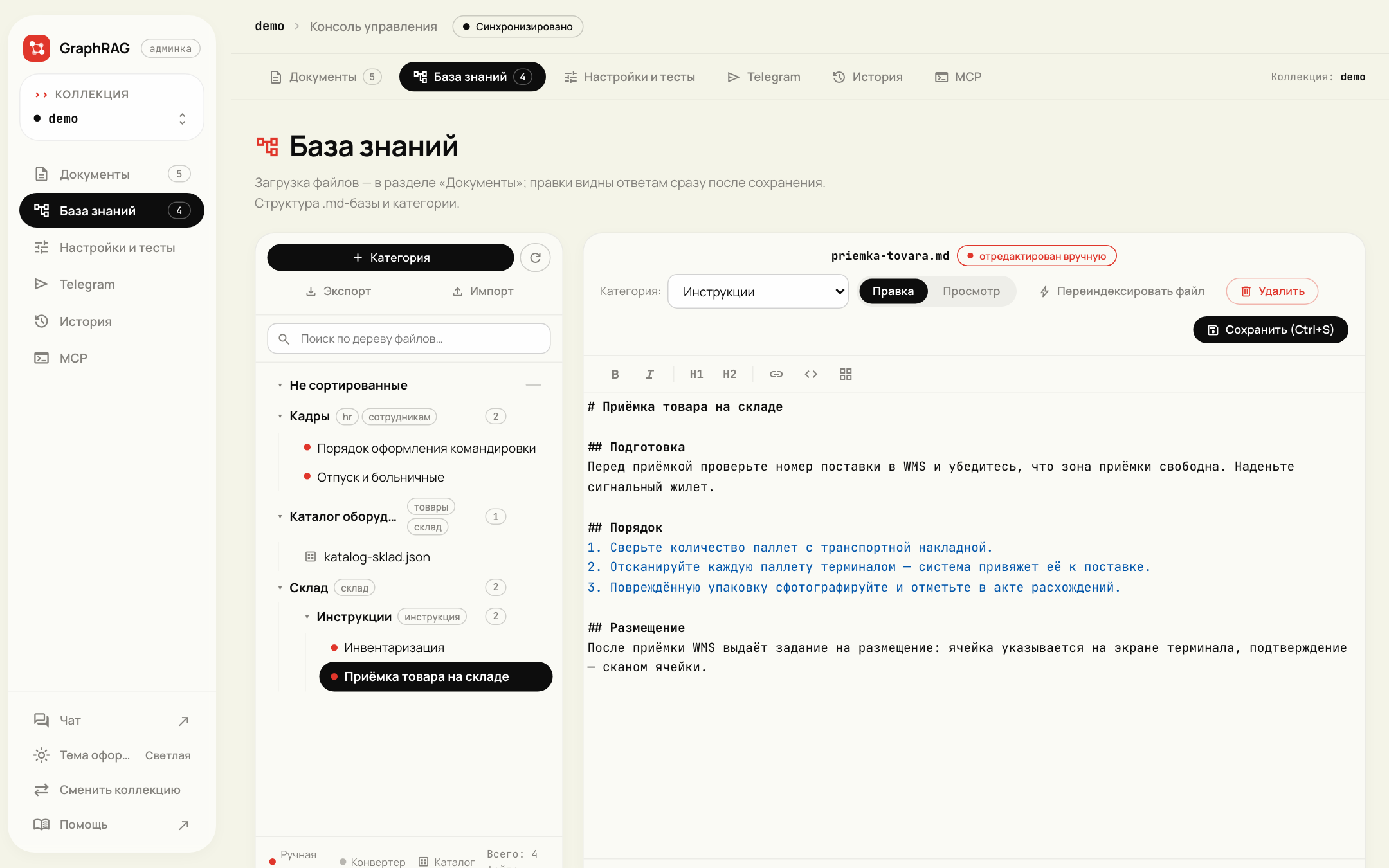The image size is (1389, 868).
Task: Insert a link via toolbar icon
Action: tap(776, 374)
